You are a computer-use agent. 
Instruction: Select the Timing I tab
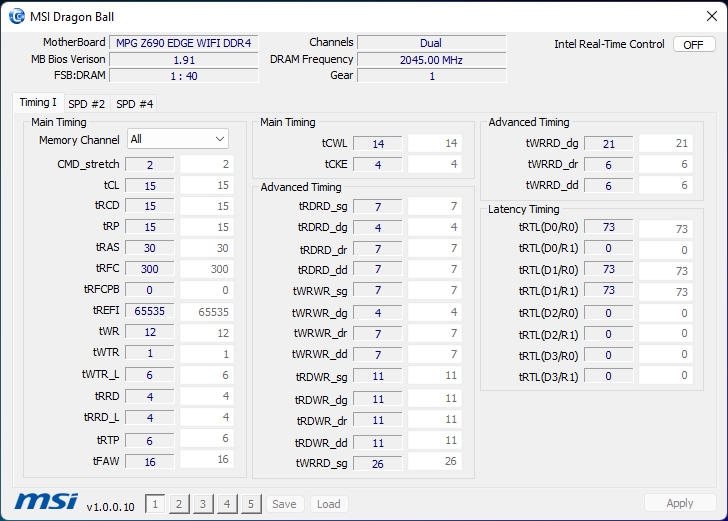[x=38, y=103]
